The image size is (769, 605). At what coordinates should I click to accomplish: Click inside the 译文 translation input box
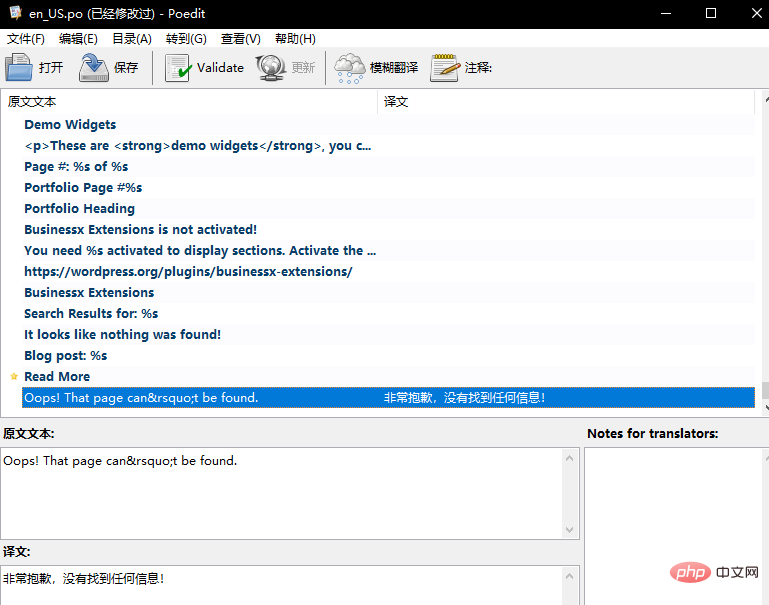(x=282, y=585)
